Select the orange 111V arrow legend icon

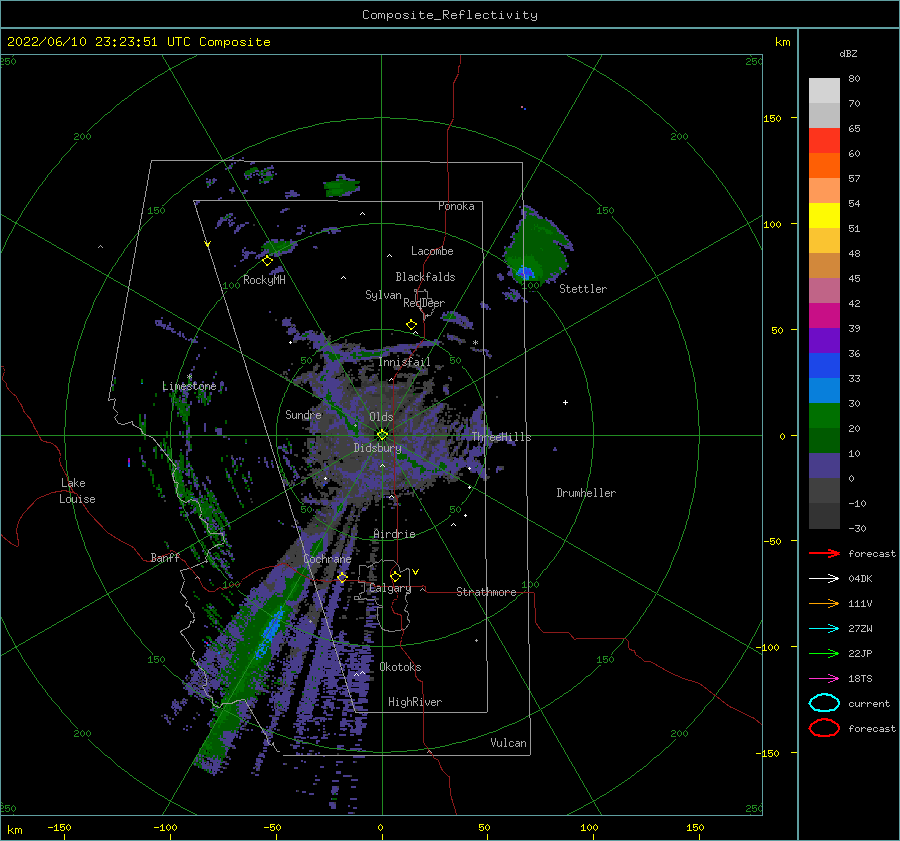pyautogui.click(x=824, y=603)
